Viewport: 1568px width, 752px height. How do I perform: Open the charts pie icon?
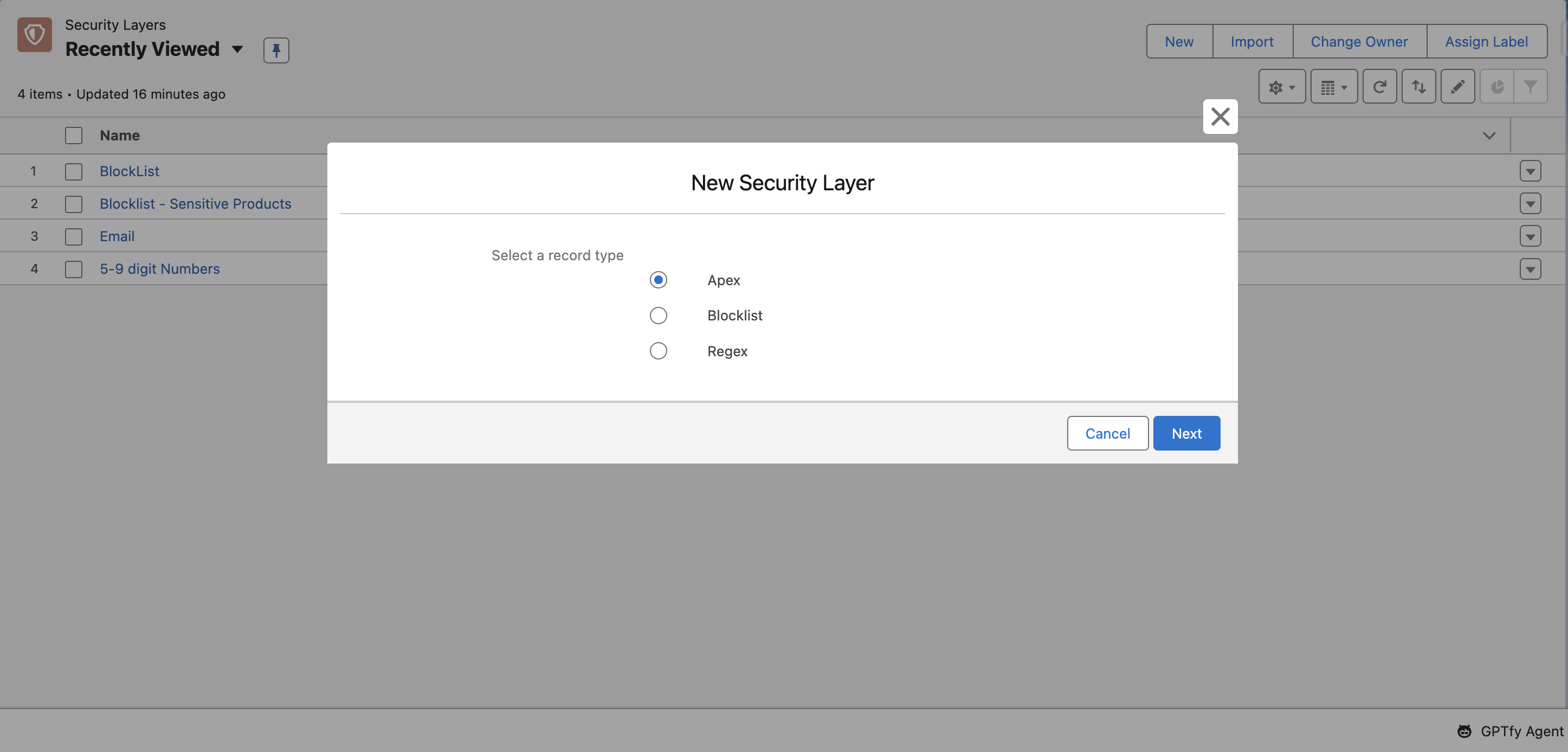[x=1497, y=87]
